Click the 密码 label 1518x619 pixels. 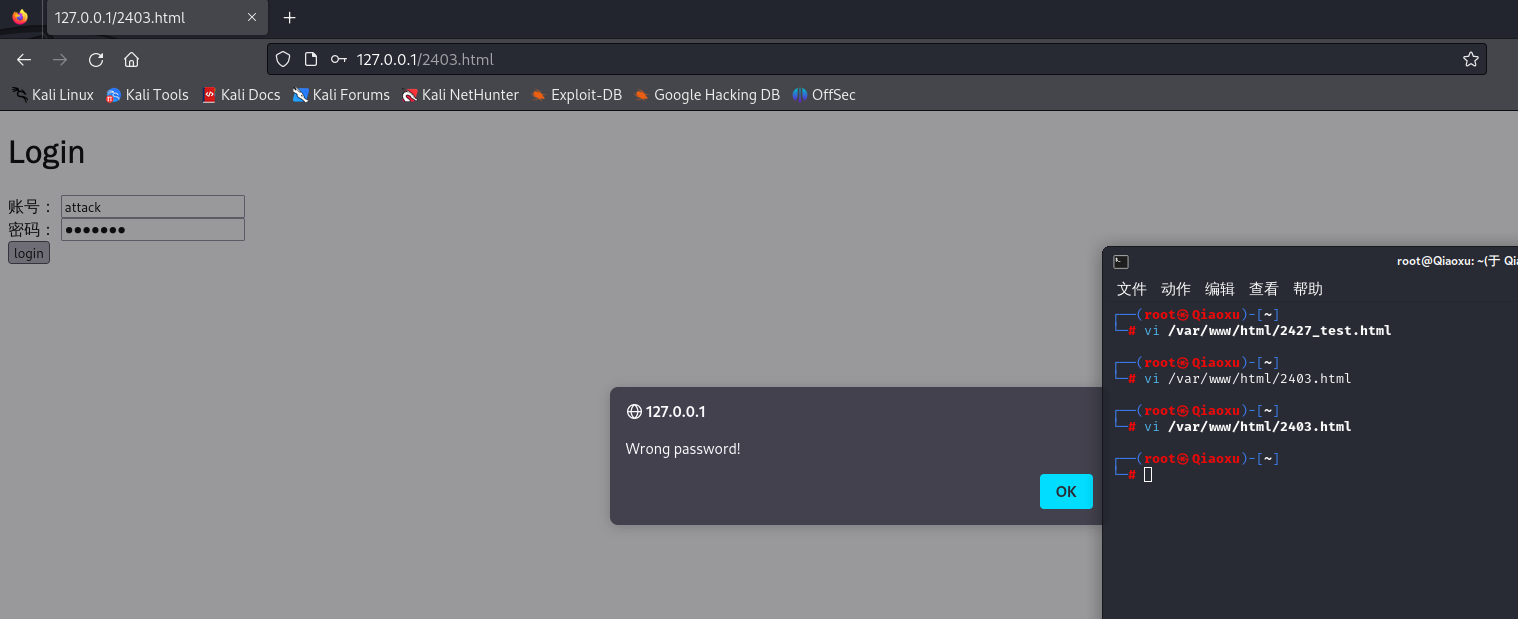click(30, 230)
